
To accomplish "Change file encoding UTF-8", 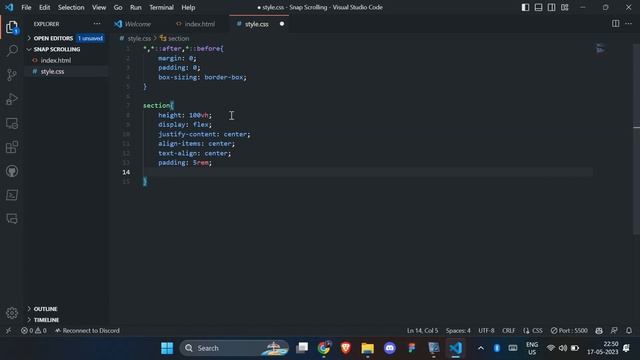I will click(x=486, y=331).
